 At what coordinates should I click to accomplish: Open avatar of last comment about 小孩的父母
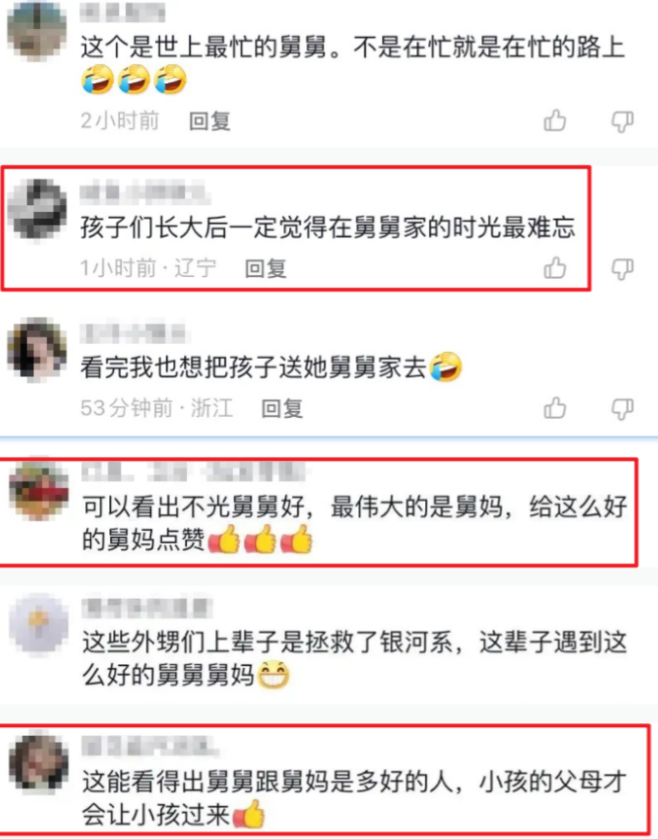click(39, 763)
